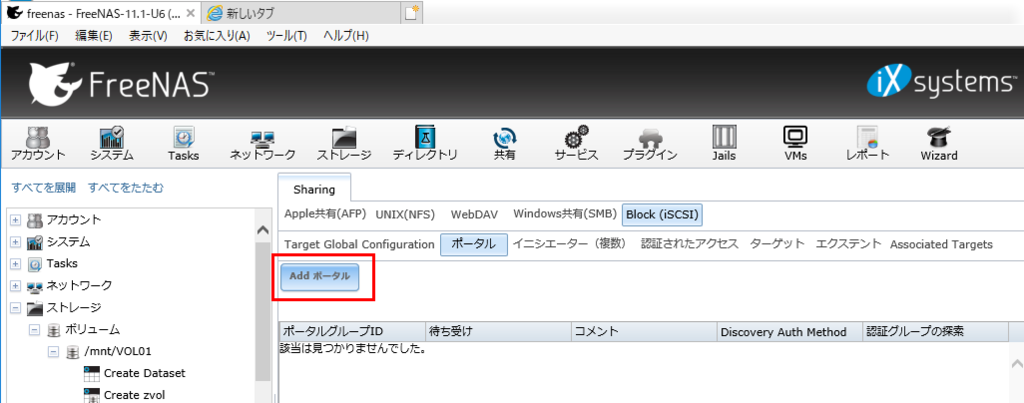Open the プラグイン toolbar icon

(x=649, y=143)
